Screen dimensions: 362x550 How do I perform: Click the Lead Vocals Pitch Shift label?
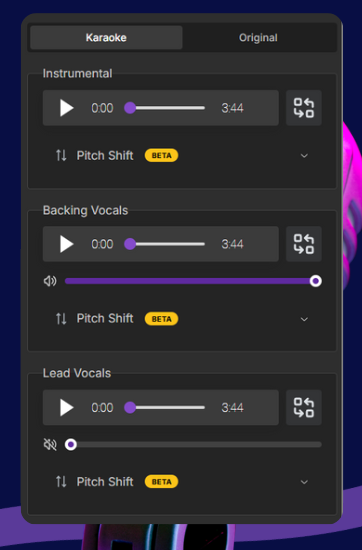click(105, 482)
